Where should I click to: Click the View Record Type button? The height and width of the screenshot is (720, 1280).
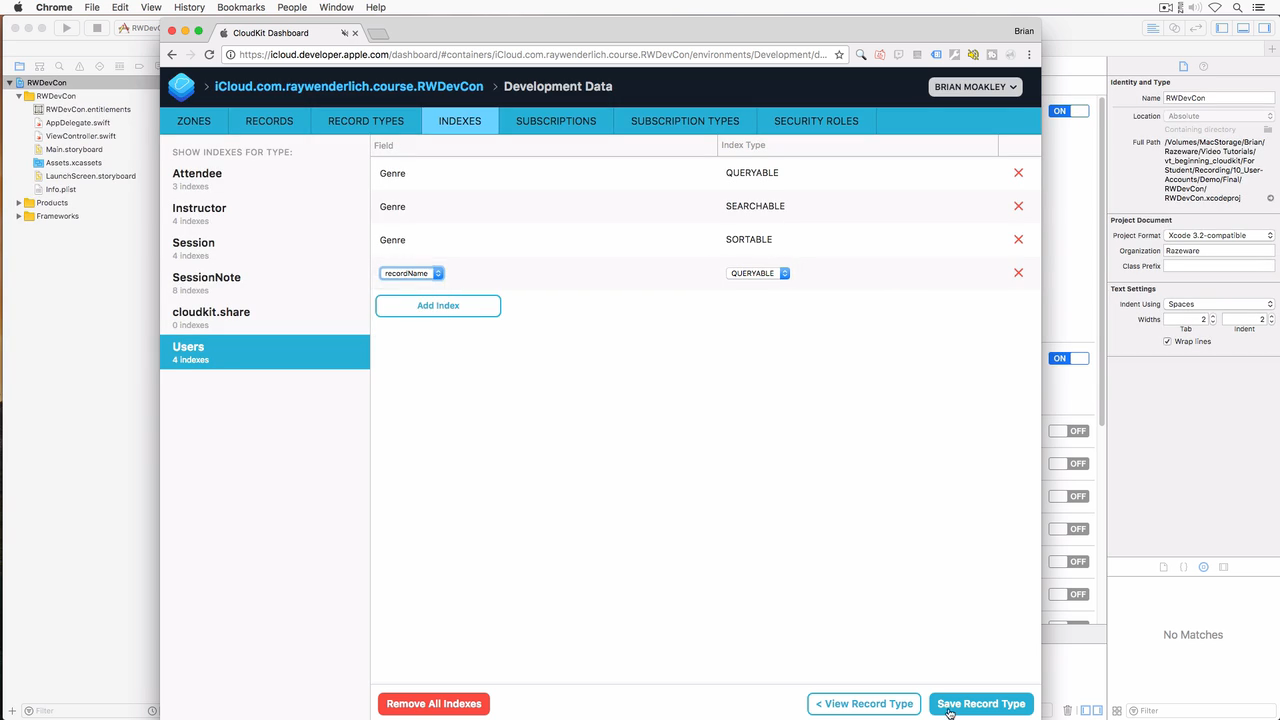click(x=864, y=704)
